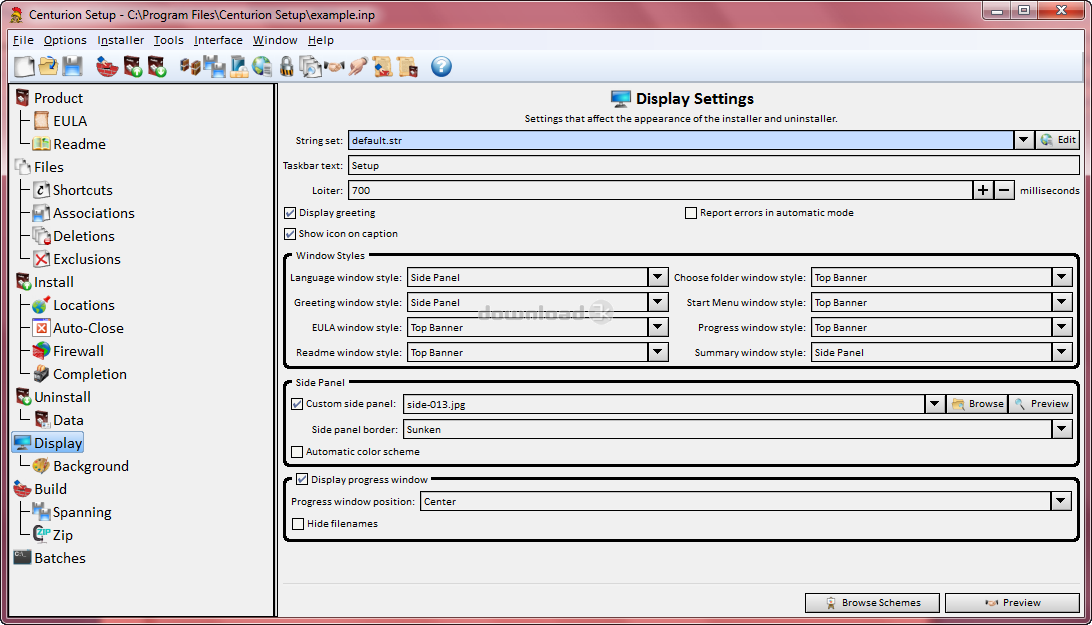The height and width of the screenshot is (625, 1092).
Task: Click the Browse Schemes button
Action: click(873, 603)
